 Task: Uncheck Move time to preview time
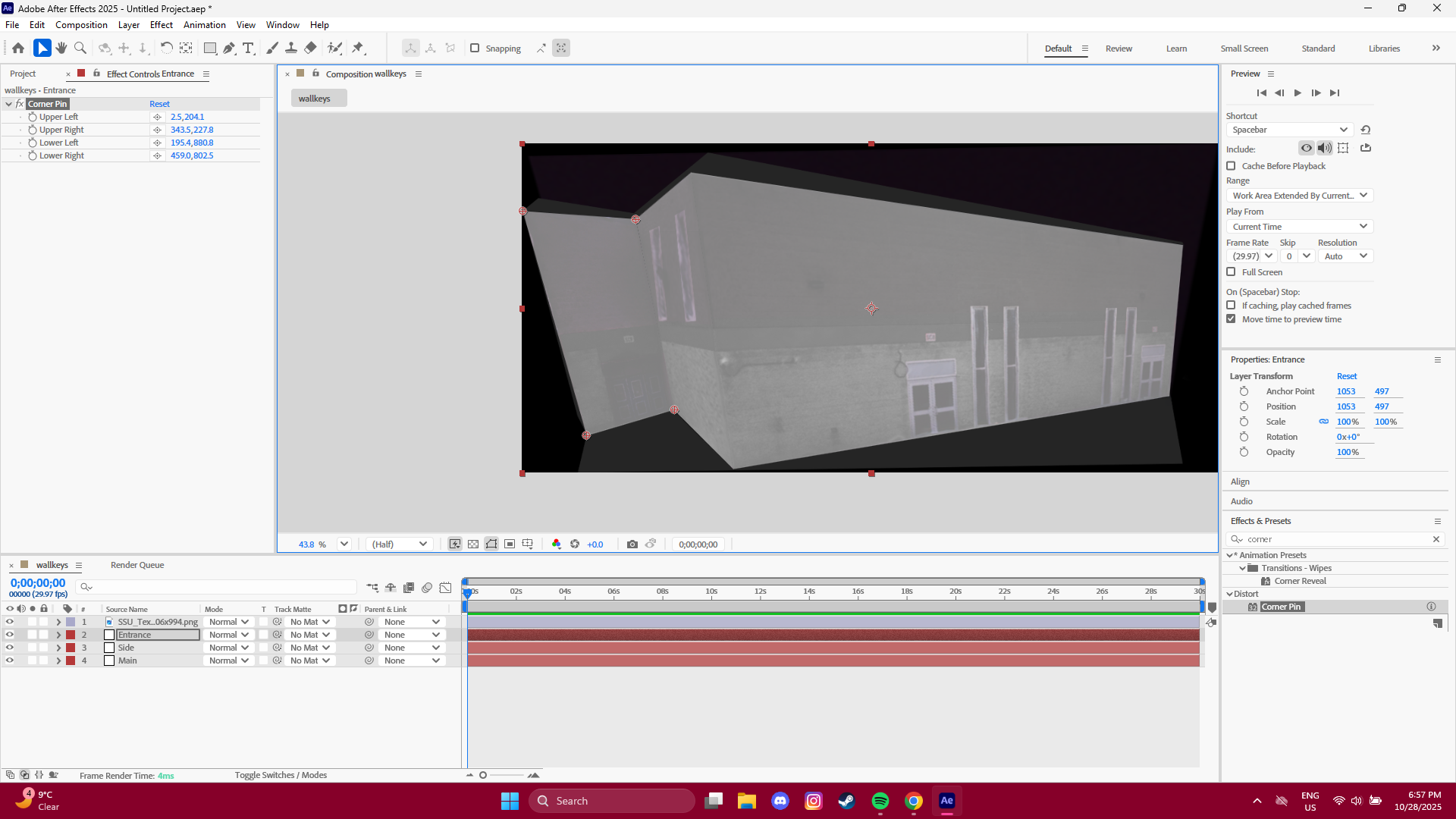1230,318
